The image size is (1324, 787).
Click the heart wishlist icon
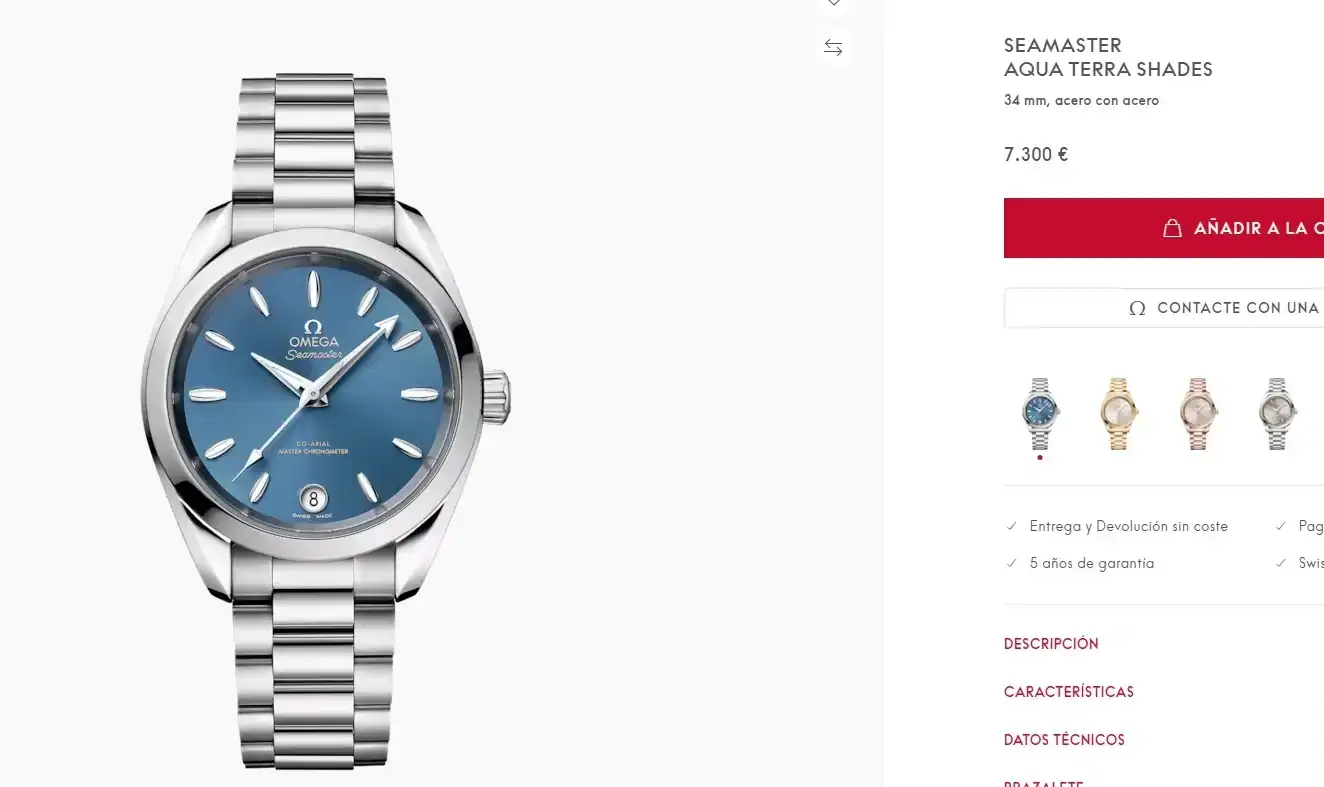[x=833, y=4]
